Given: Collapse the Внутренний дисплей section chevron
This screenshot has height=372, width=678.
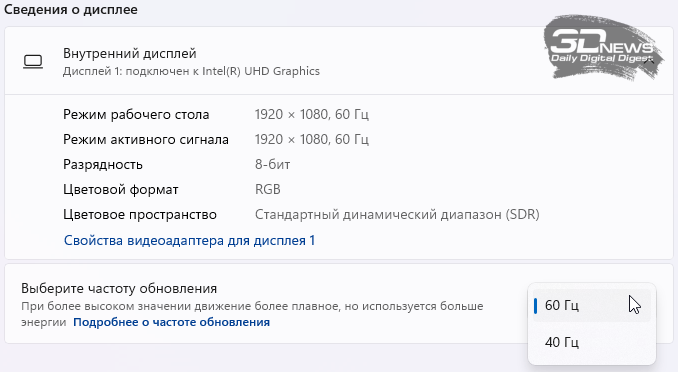Looking at the screenshot, I should pos(649,61).
